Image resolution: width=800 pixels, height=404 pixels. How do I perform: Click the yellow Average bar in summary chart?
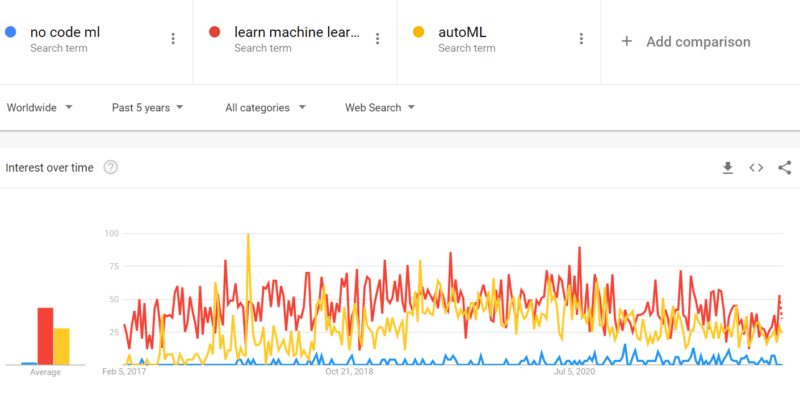click(61, 346)
